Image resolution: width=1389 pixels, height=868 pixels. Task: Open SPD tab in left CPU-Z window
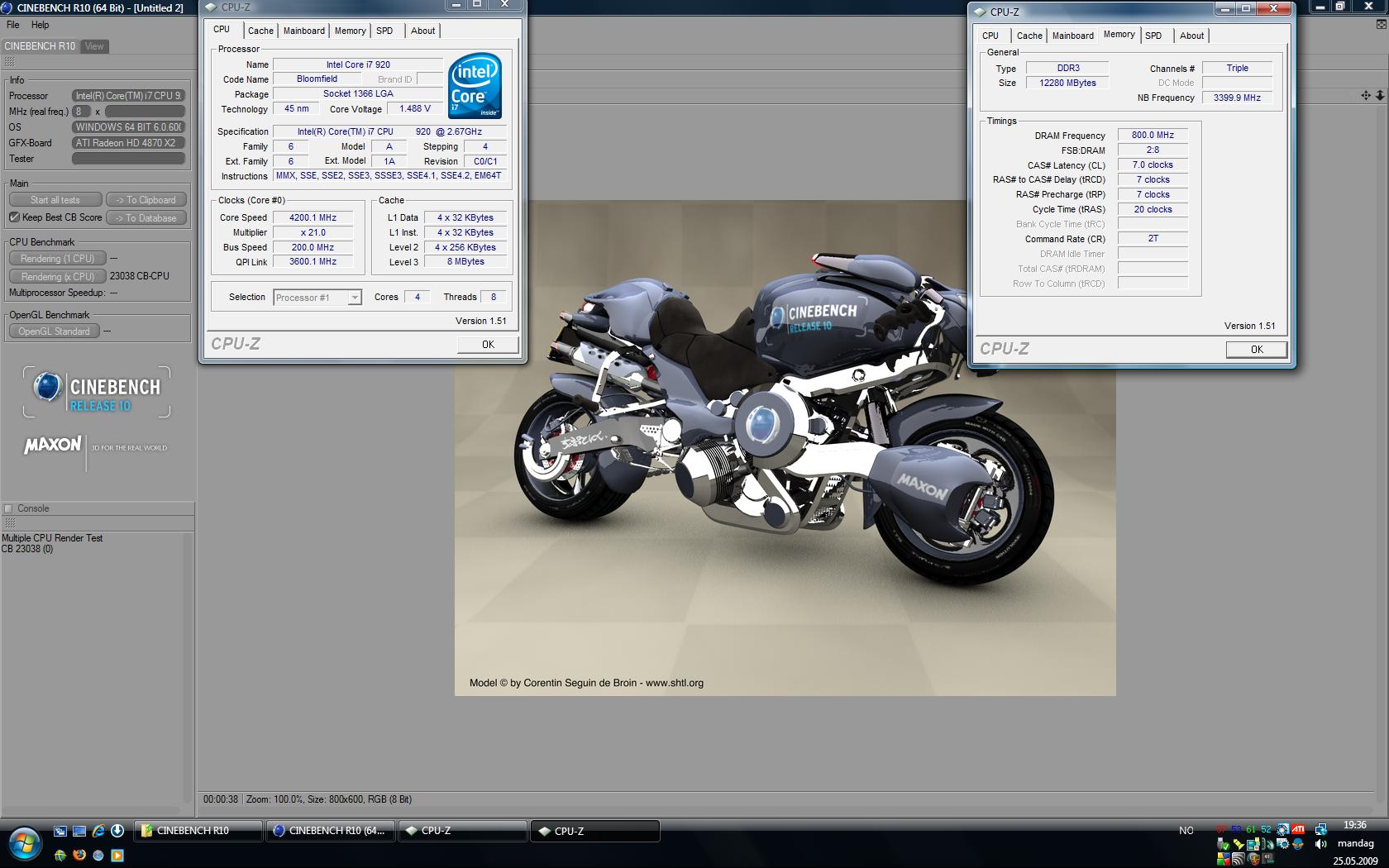click(384, 31)
